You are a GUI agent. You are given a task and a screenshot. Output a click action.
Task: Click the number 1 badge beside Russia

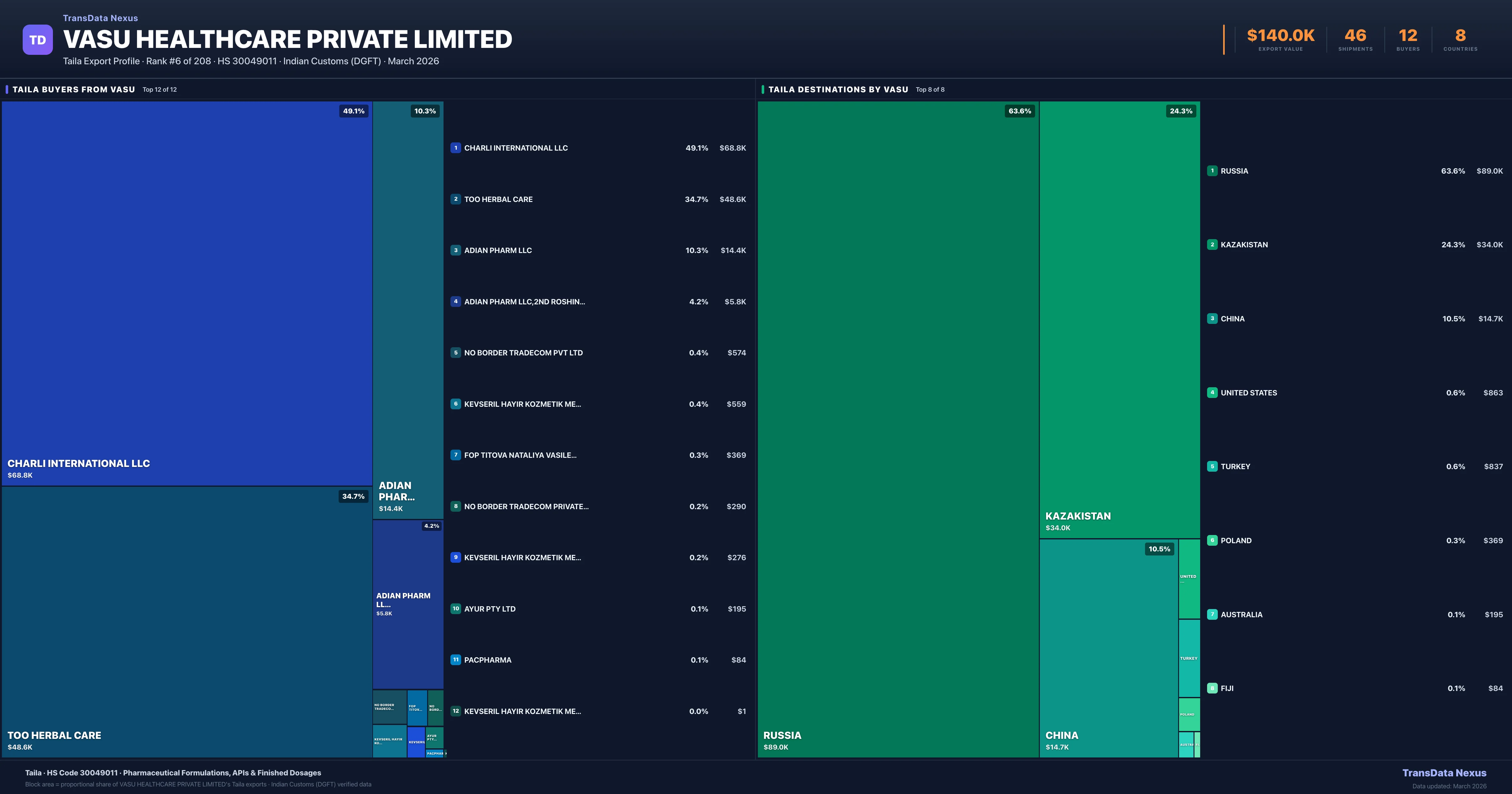[1212, 171]
